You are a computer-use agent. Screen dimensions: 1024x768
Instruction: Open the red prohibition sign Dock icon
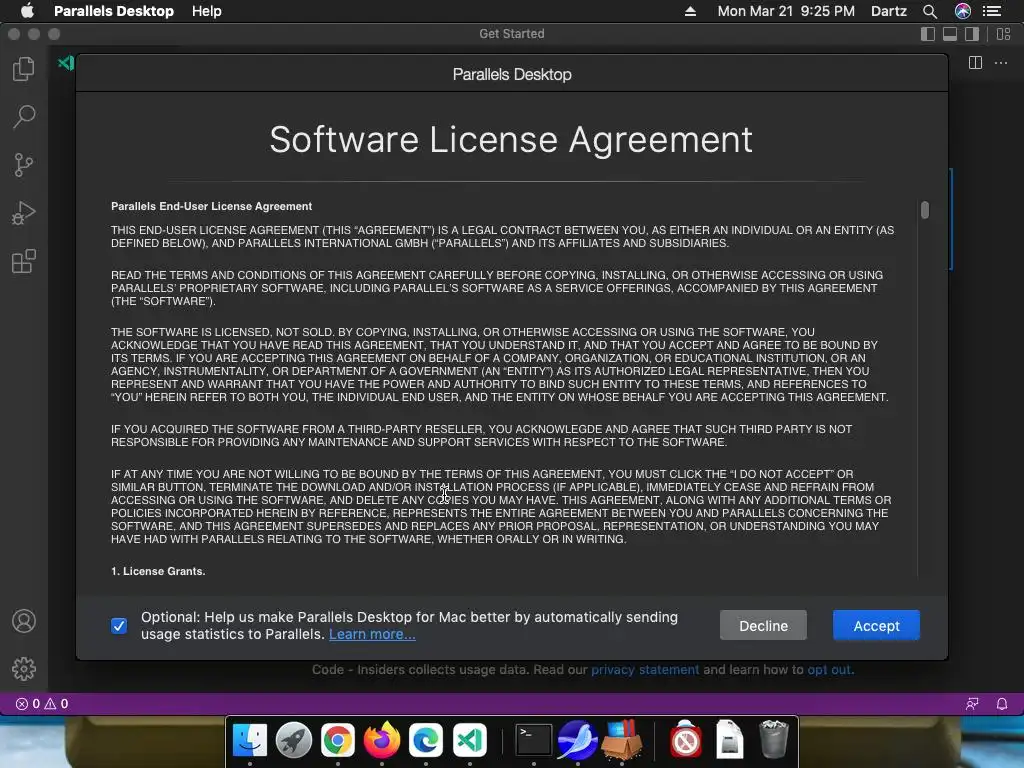tap(686, 740)
